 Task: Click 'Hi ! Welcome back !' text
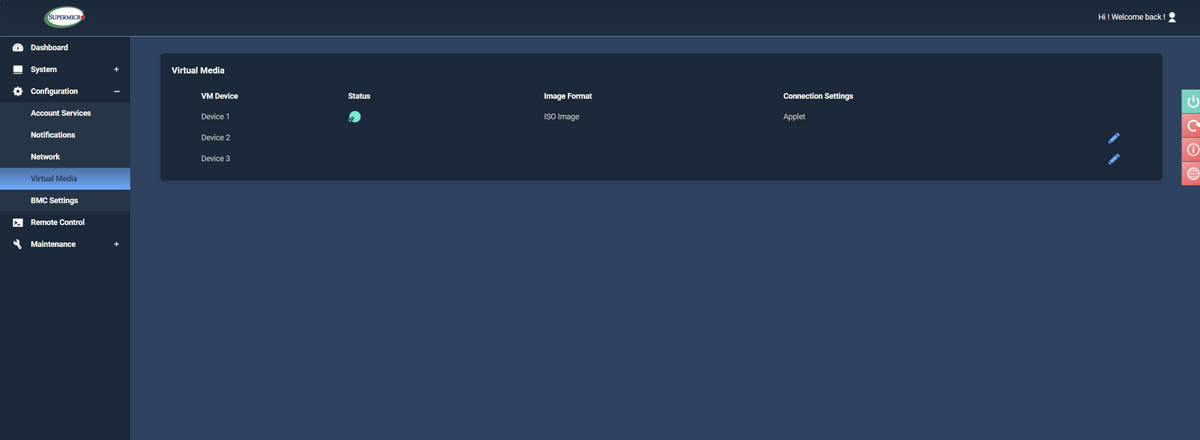click(1131, 17)
